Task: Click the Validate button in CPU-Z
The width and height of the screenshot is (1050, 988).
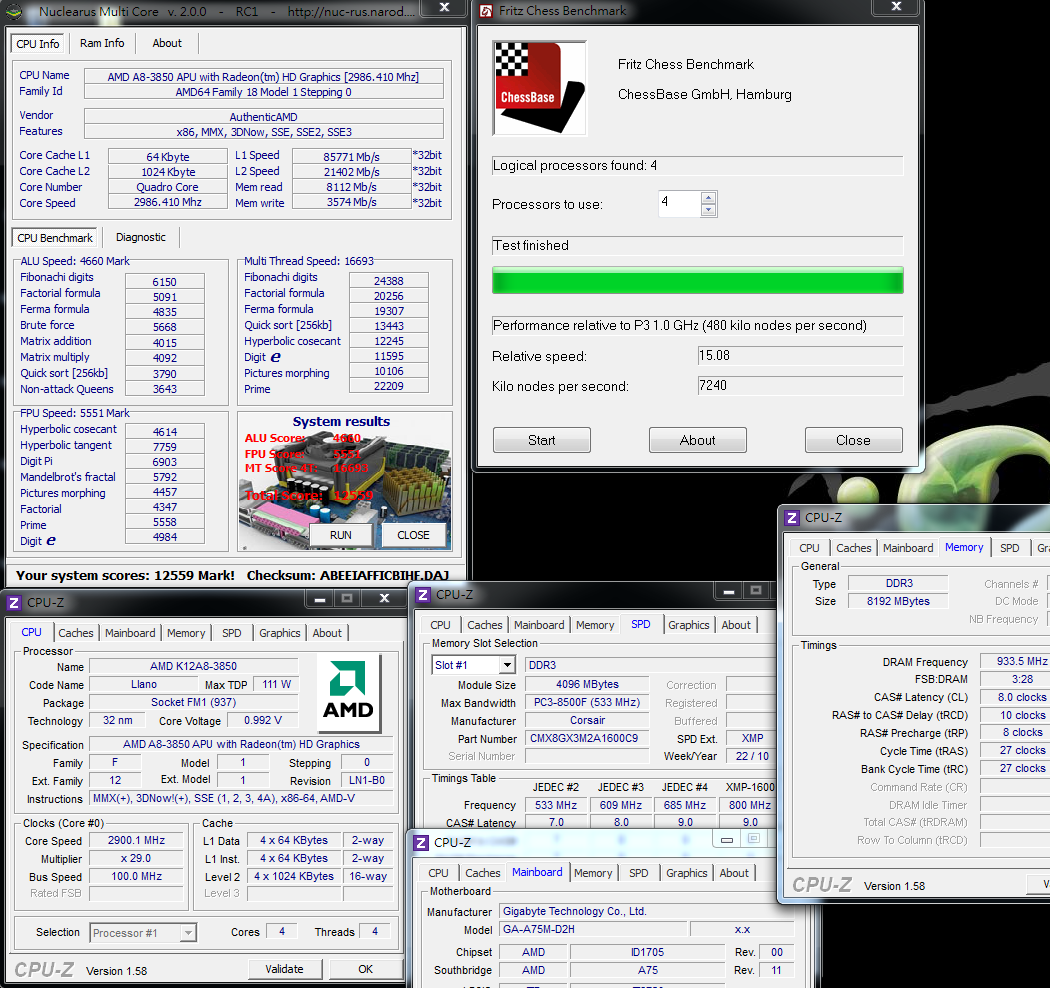Action: (x=285, y=969)
